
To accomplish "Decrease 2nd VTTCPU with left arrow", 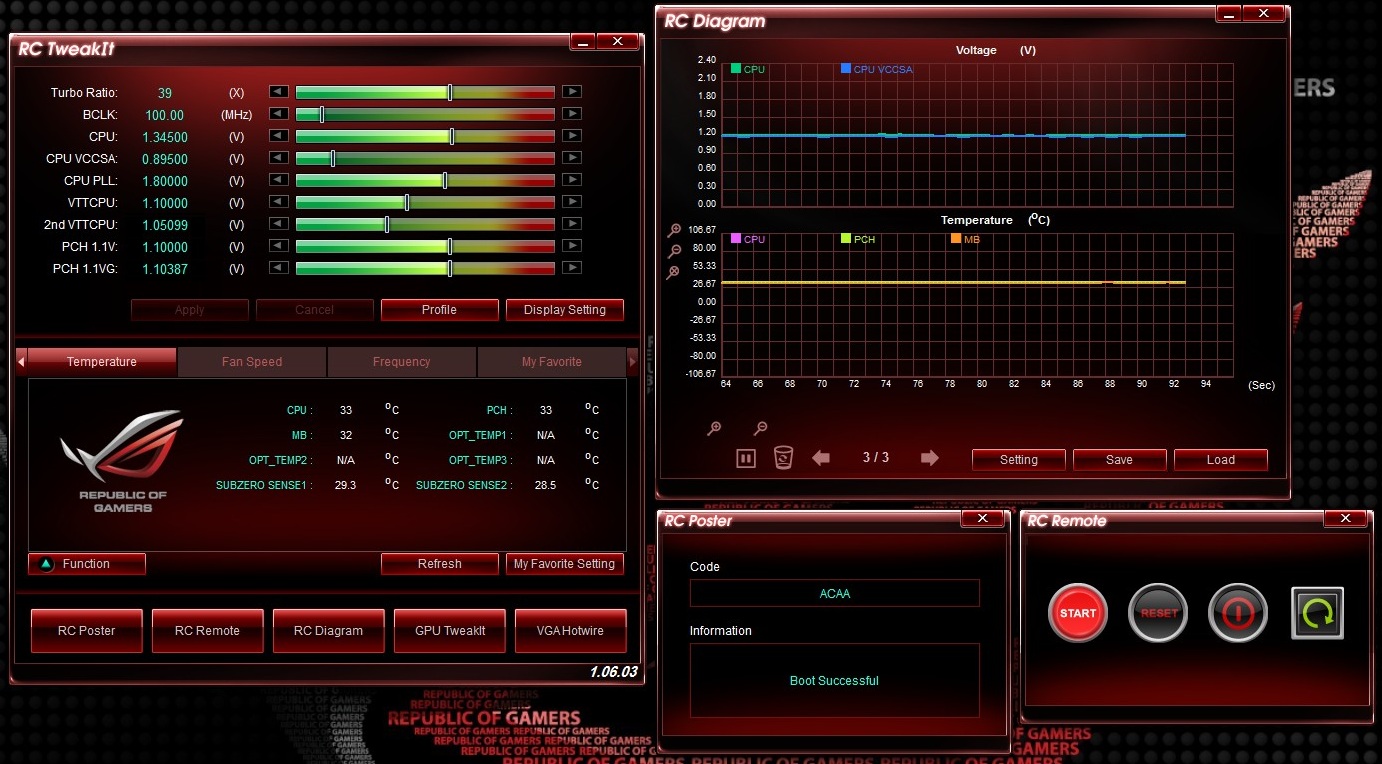I will pos(279,224).
